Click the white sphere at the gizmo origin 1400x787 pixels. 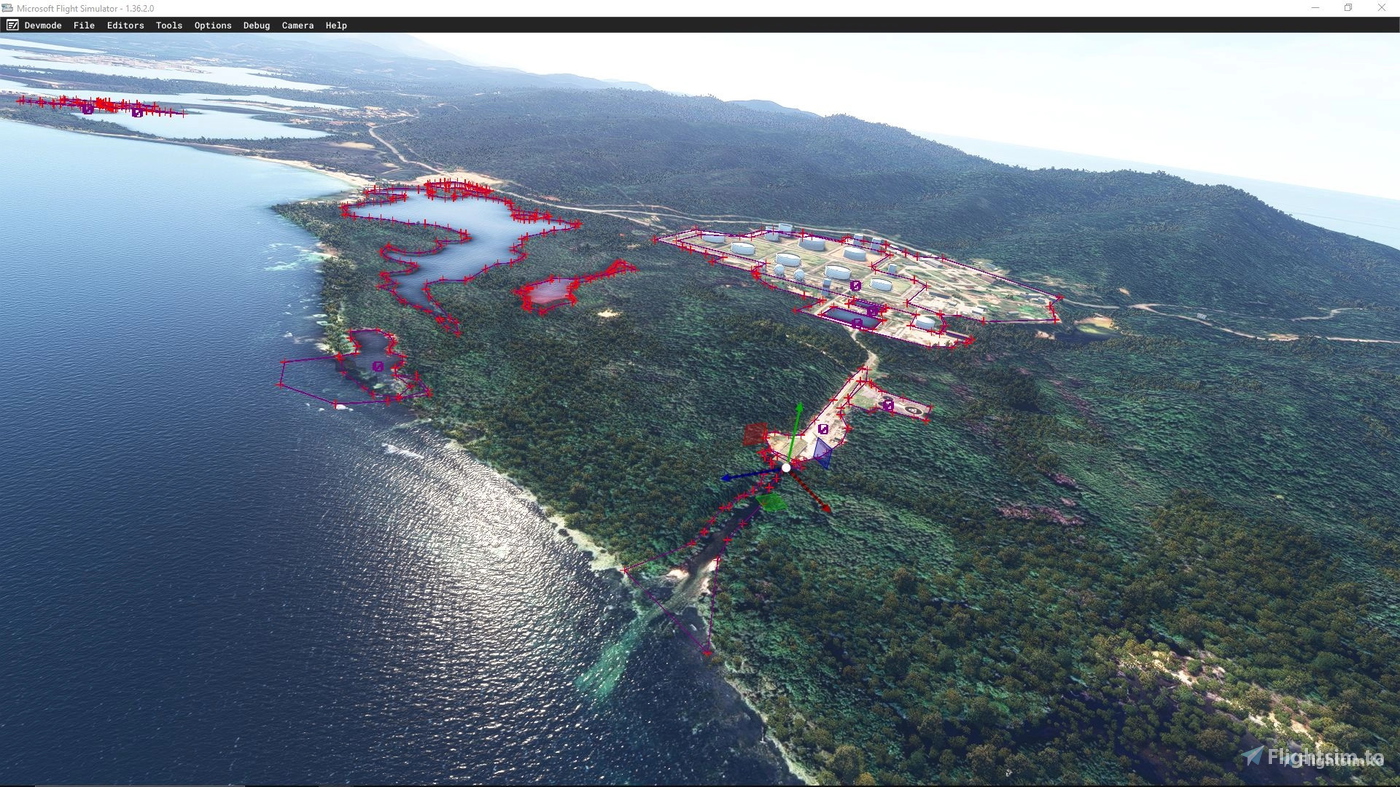click(786, 467)
